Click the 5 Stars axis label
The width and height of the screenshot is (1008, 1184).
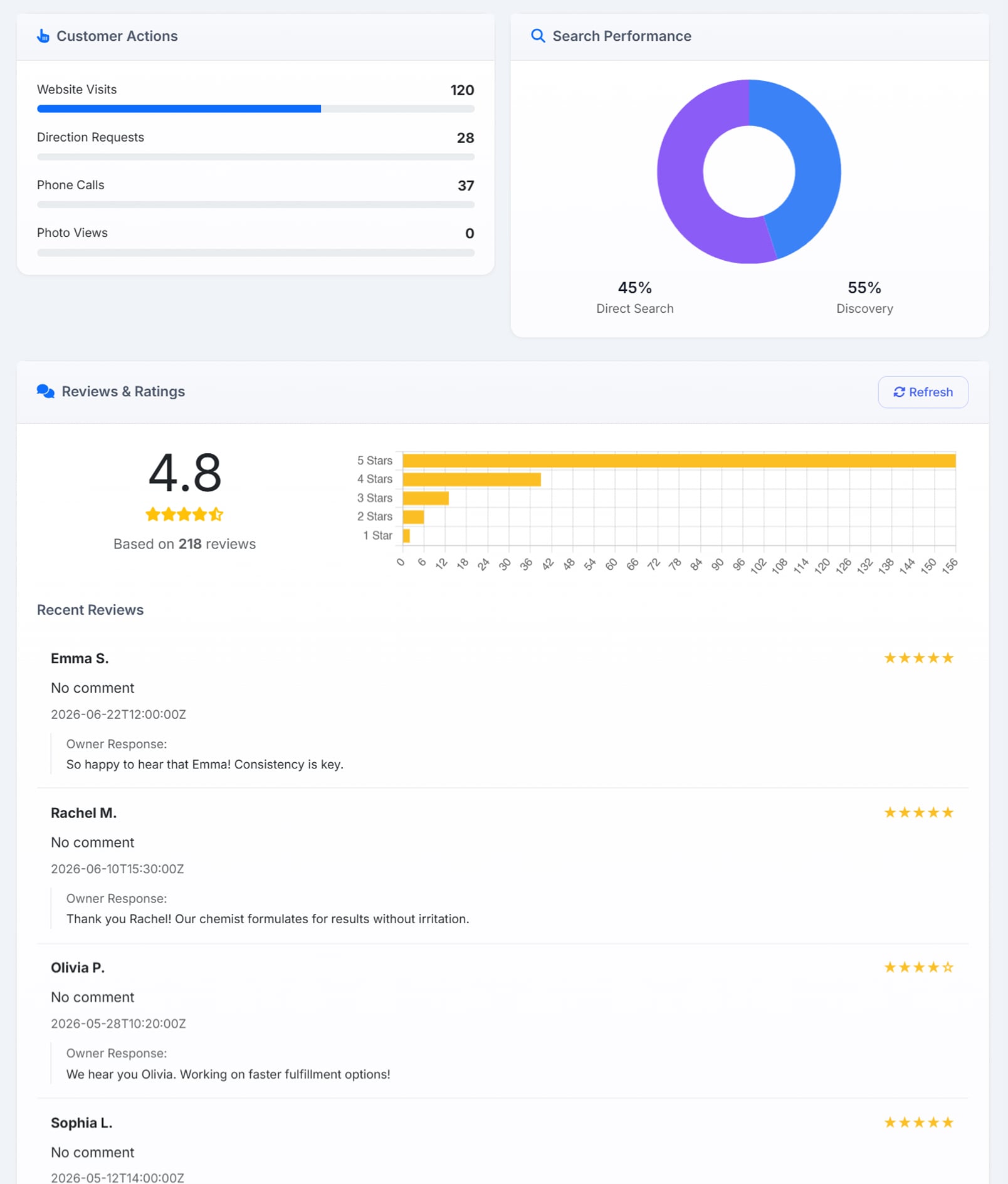375,461
